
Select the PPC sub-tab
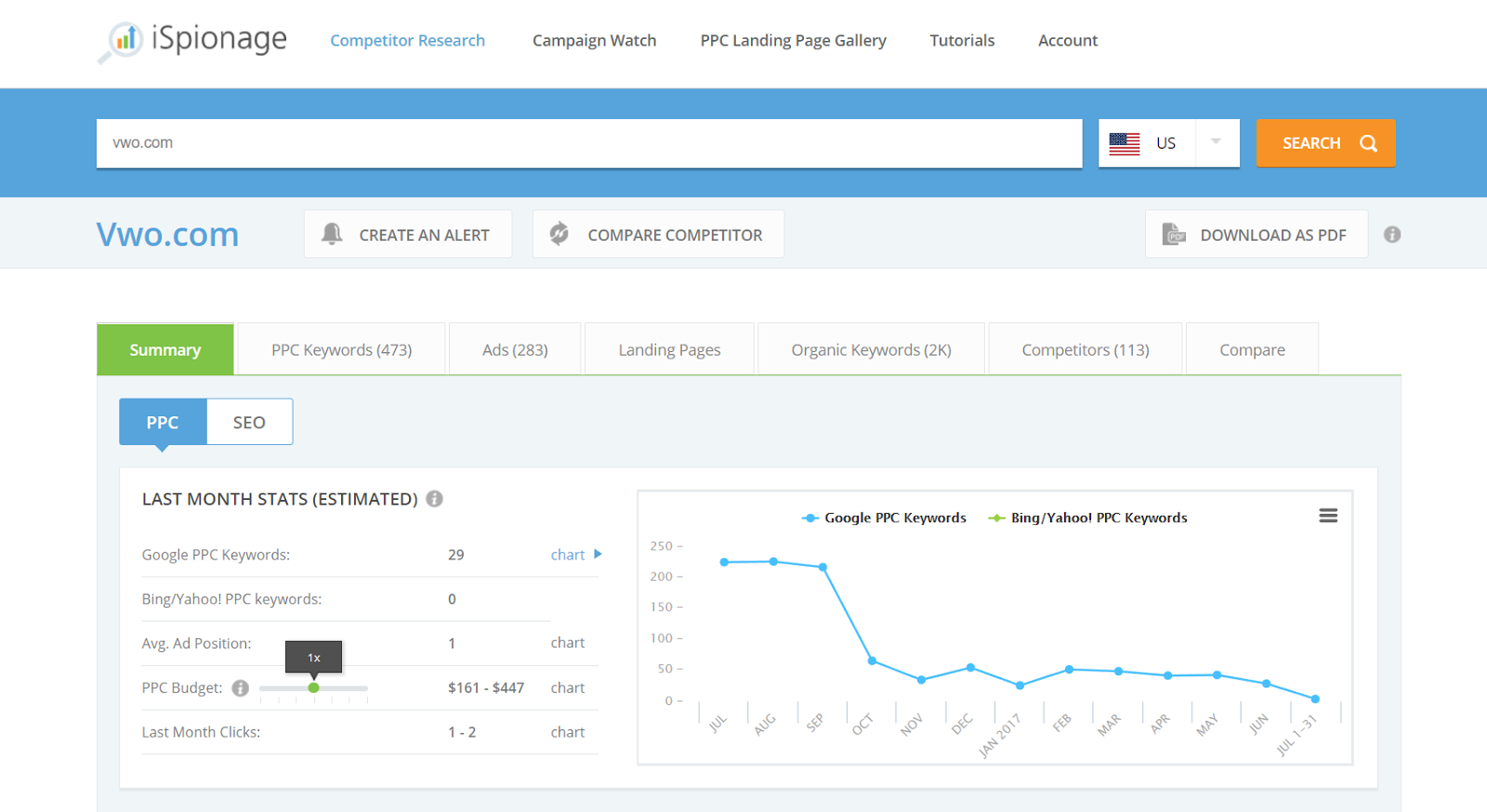coord(163,422)
